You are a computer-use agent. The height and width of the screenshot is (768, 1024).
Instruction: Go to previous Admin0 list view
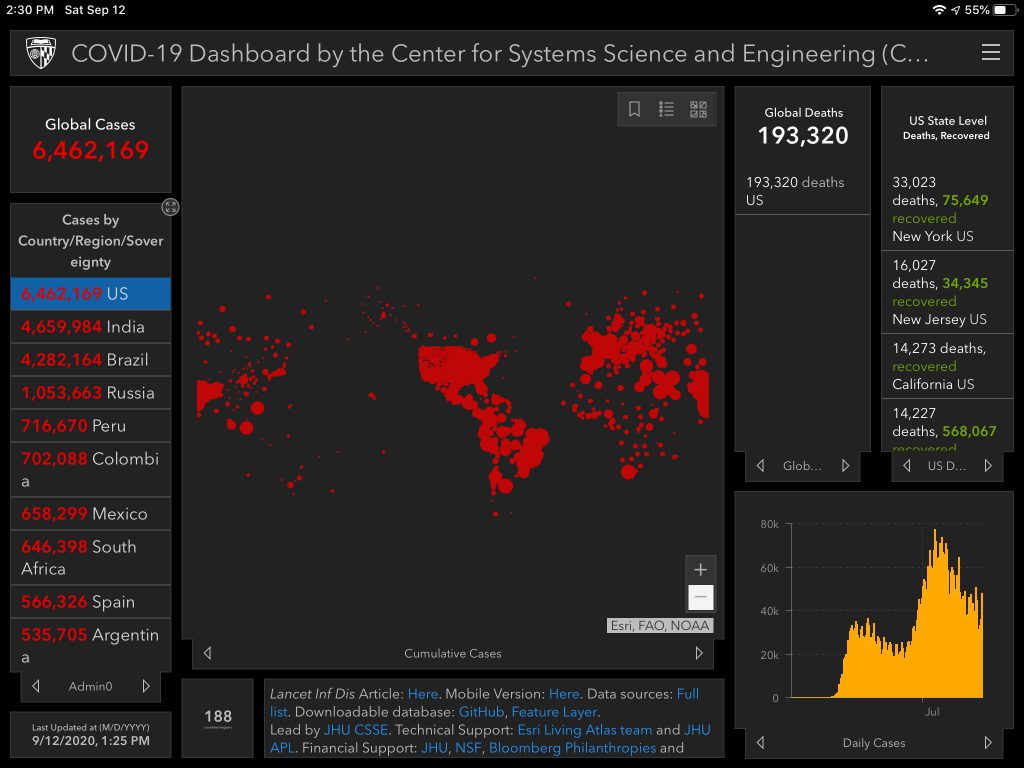[36, 686]
